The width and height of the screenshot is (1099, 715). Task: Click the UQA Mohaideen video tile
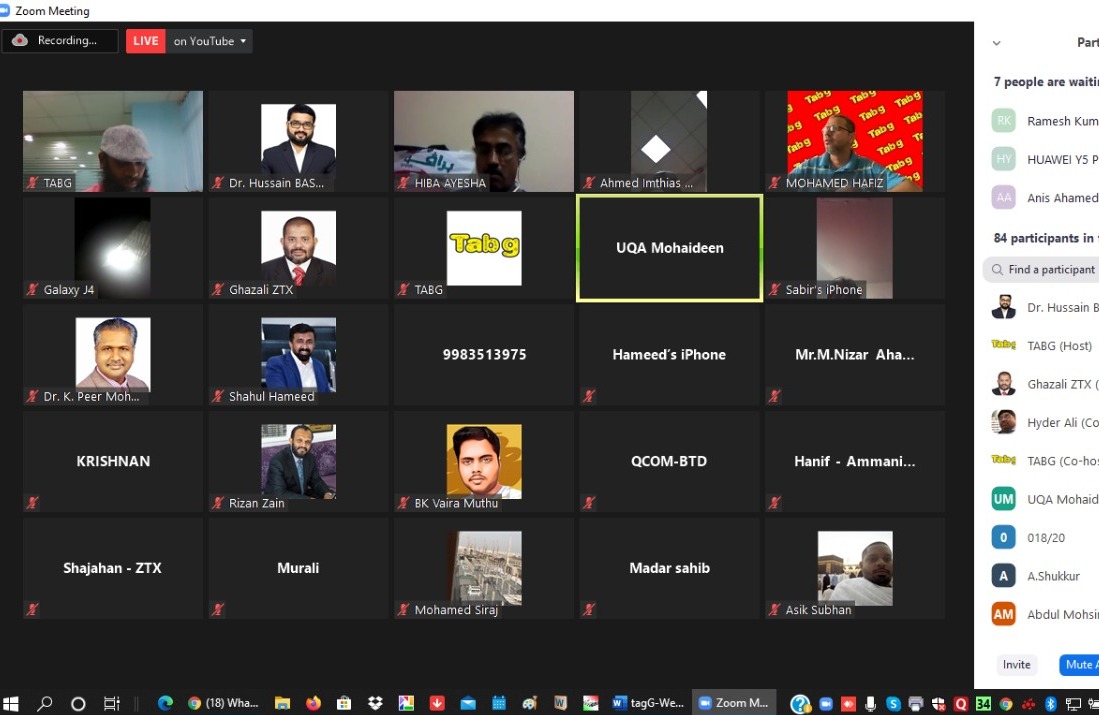[x=669, y=248]
